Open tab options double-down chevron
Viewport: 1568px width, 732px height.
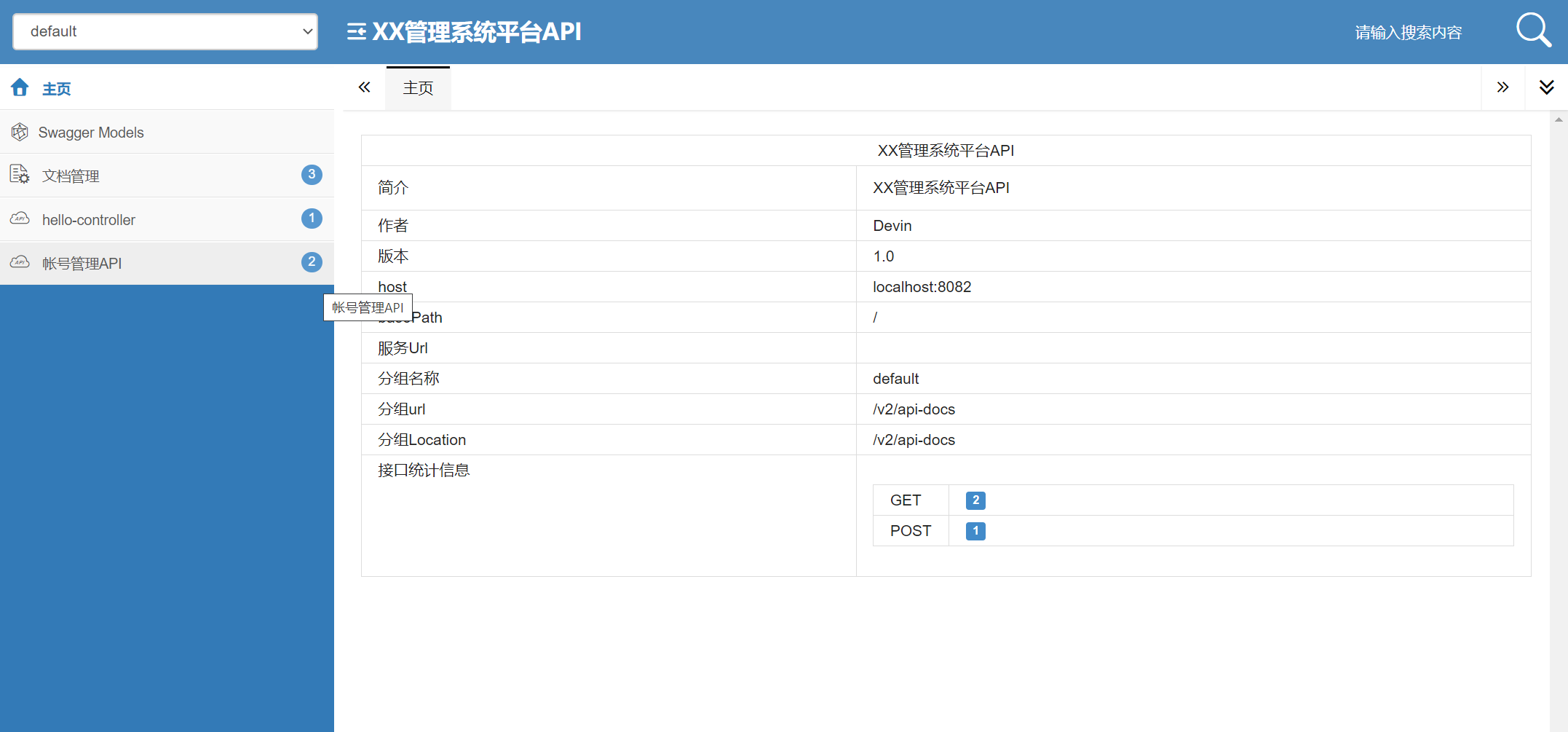tap(1547, 87)
